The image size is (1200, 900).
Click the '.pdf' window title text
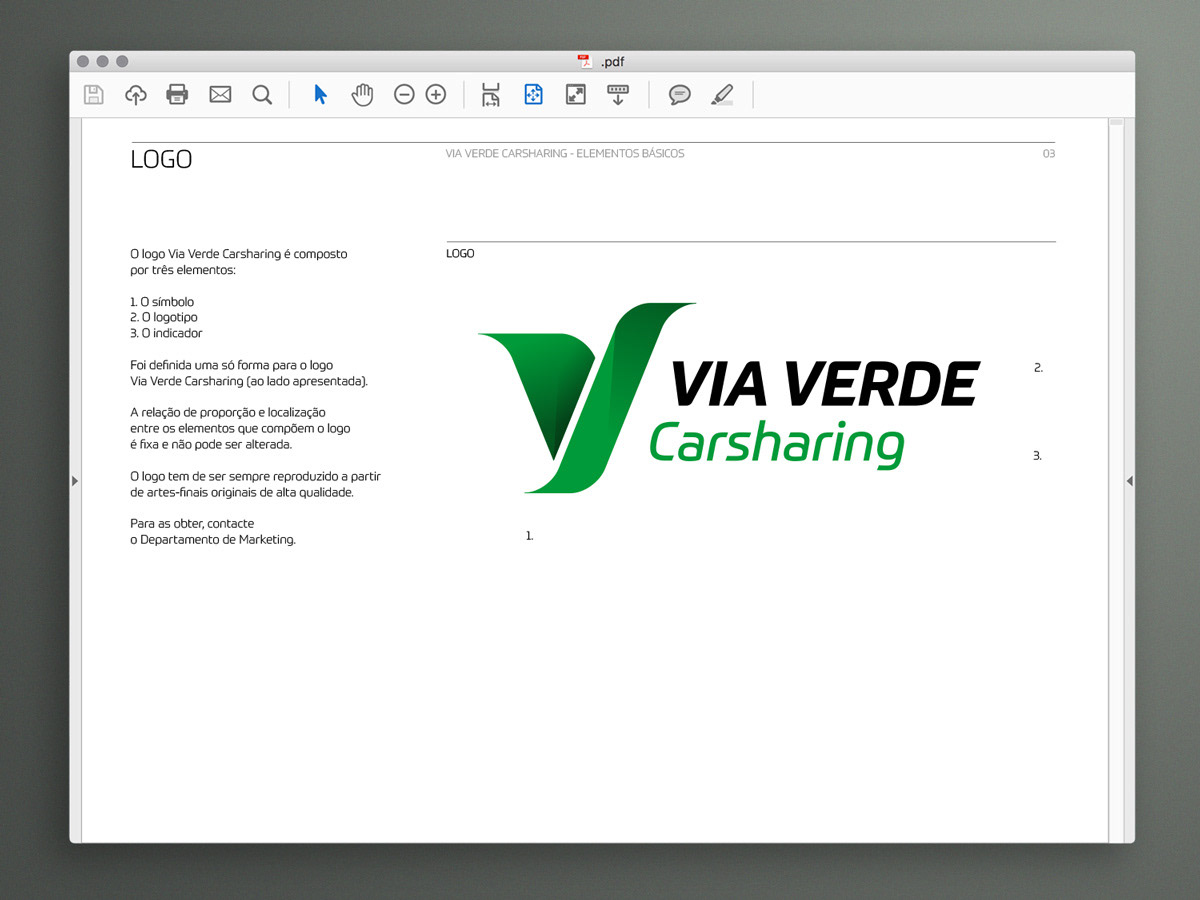[613, 62]
